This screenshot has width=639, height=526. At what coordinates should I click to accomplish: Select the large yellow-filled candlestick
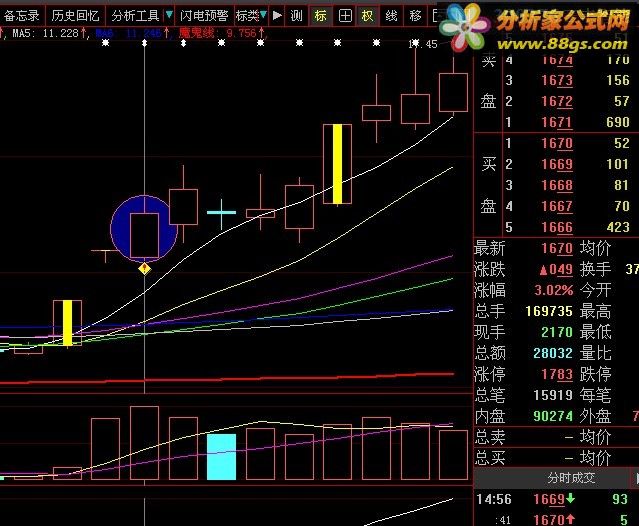click(x=337, y=164)
